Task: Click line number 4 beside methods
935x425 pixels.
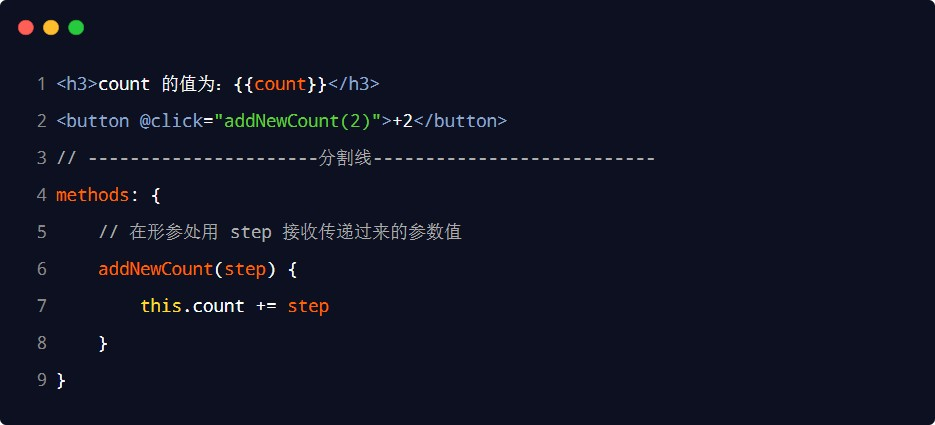Action: 41,195
